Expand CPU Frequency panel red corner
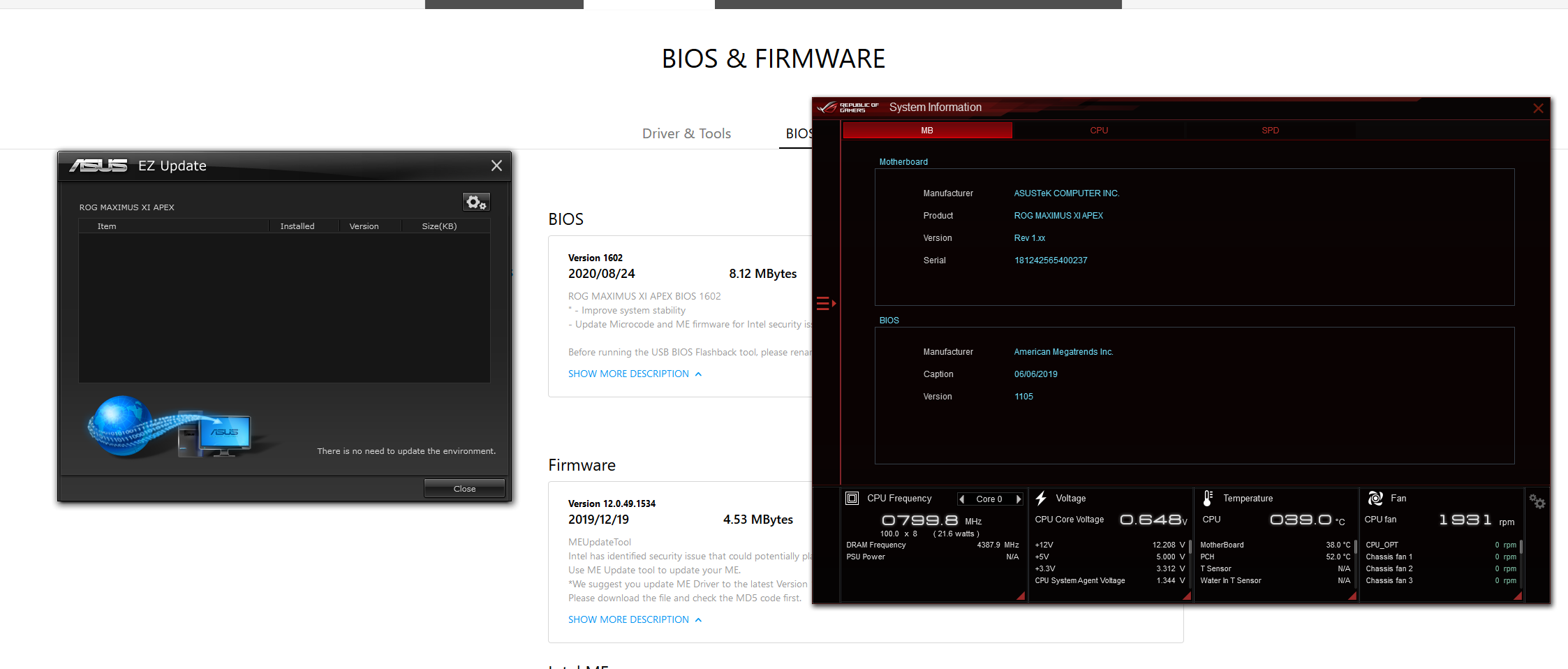This screenshot has width=1568, height=669. 1021,596
